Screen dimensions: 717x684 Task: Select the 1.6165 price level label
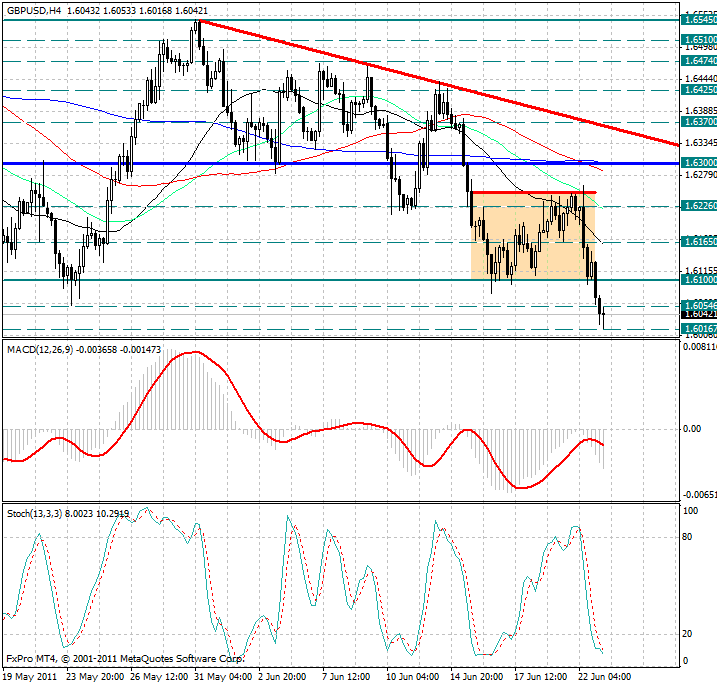tap(698, 242)
